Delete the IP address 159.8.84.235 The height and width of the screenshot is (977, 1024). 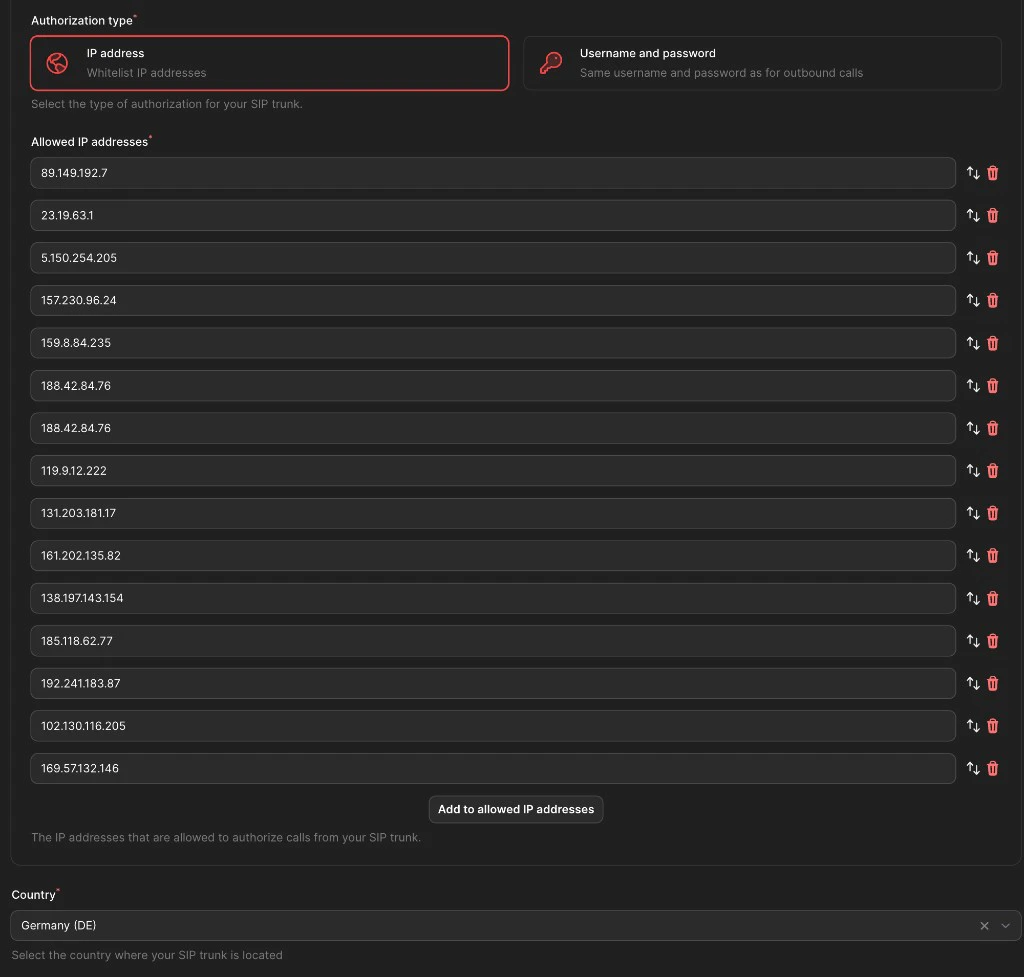pos(992,343)
